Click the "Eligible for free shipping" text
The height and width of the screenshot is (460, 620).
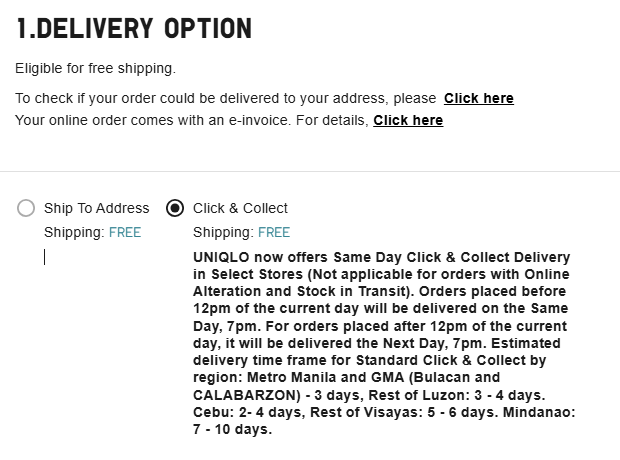click(x=95, y=68)
